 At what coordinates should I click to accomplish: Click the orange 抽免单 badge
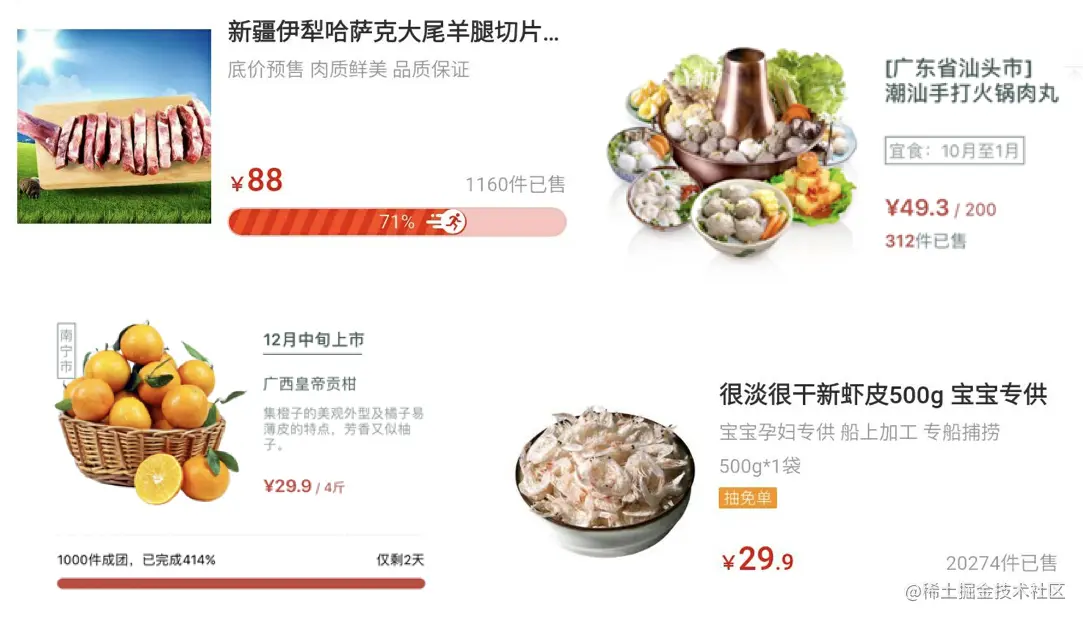coord(747,498)
